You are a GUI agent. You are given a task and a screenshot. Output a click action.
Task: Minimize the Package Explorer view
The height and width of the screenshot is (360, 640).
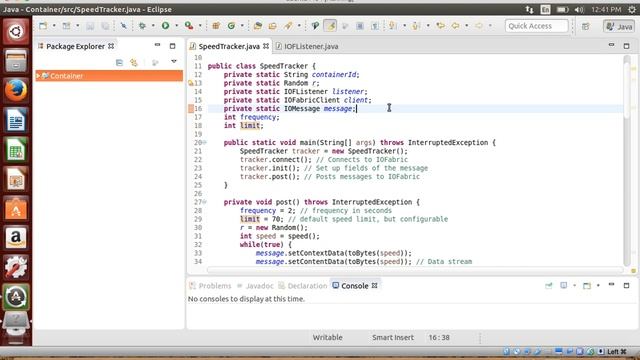pos(158,45)
